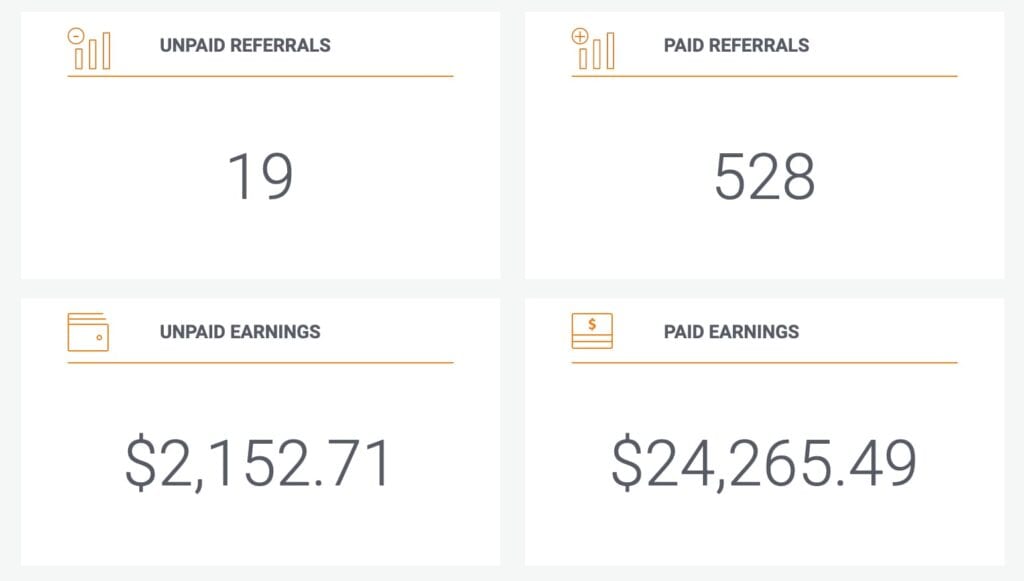
Task: Open the Paid Referrals card
Action: point(765,145)
